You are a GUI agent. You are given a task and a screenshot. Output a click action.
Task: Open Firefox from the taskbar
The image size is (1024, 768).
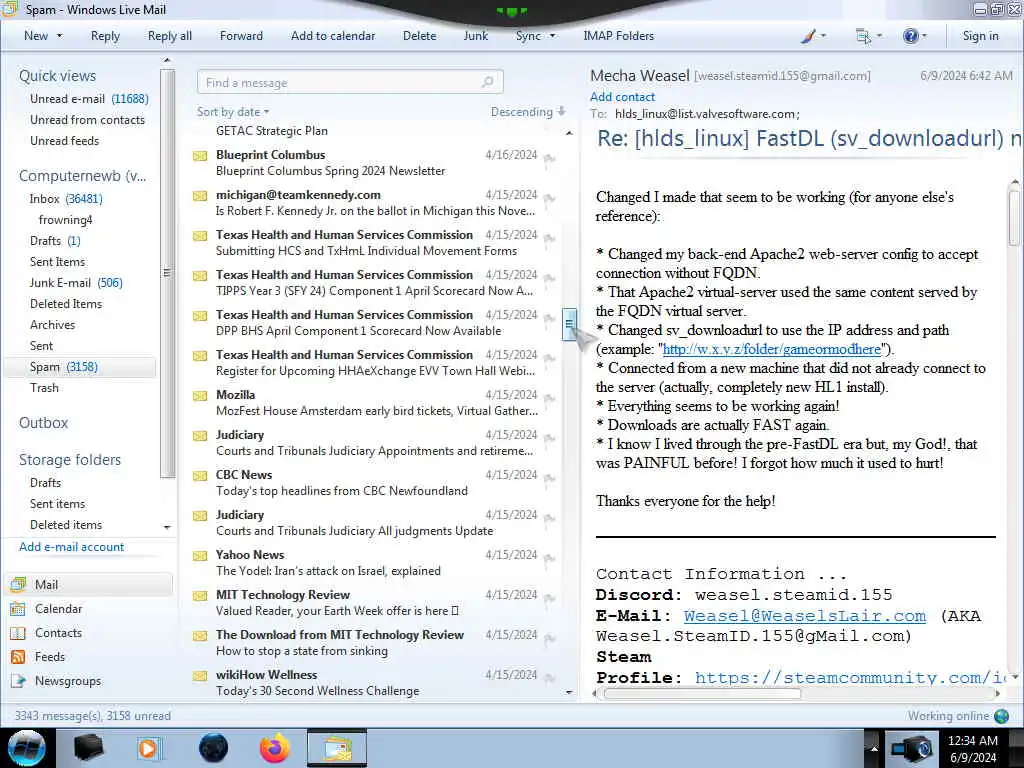[274, 748]
